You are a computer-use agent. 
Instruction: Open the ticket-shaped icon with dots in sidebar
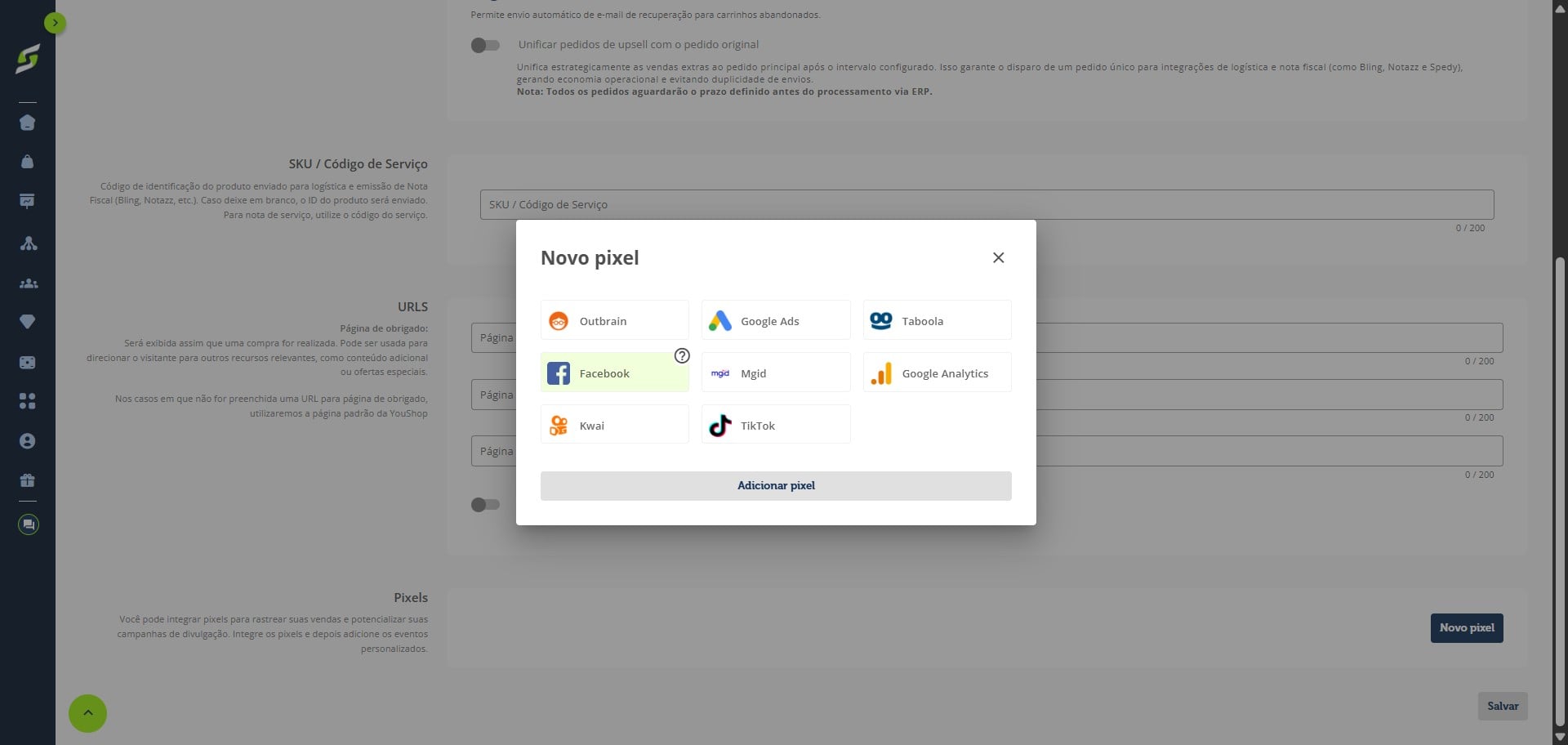[27, 362]
